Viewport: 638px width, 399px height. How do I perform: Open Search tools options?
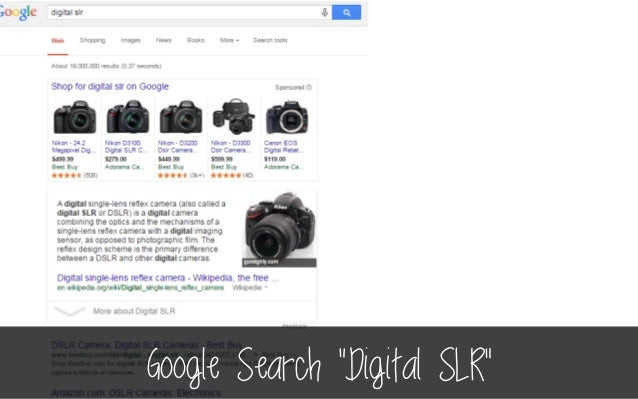270,40
